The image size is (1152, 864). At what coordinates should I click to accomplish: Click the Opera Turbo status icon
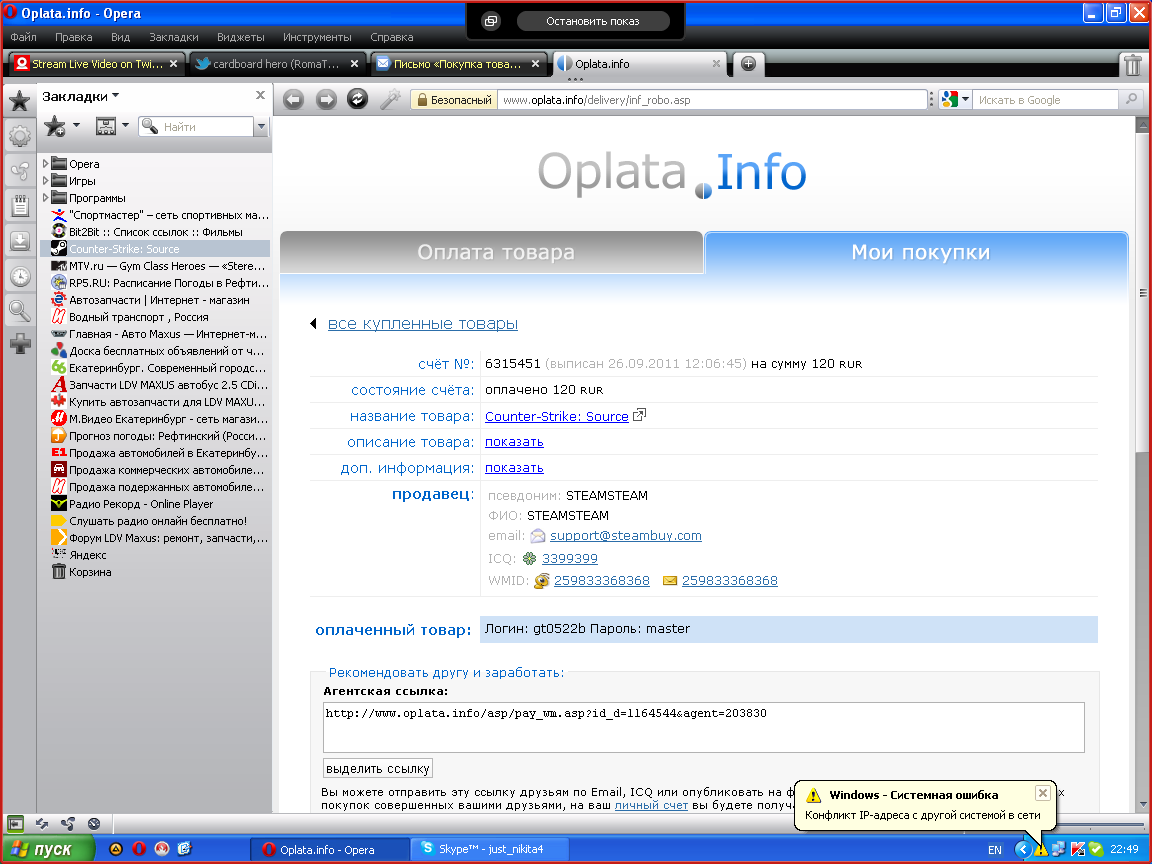point(93,824)
